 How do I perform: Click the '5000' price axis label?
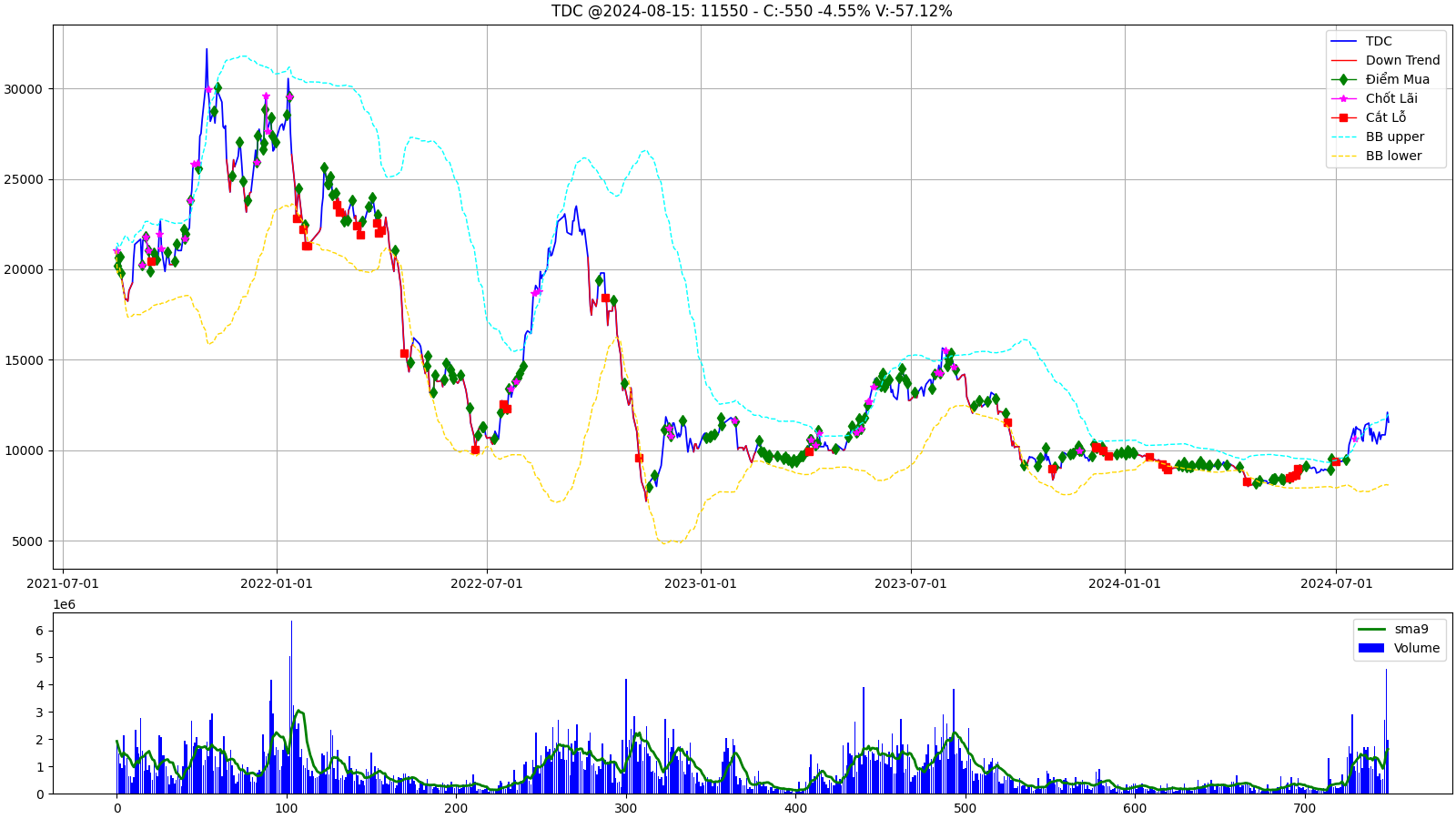click(27, 541)
